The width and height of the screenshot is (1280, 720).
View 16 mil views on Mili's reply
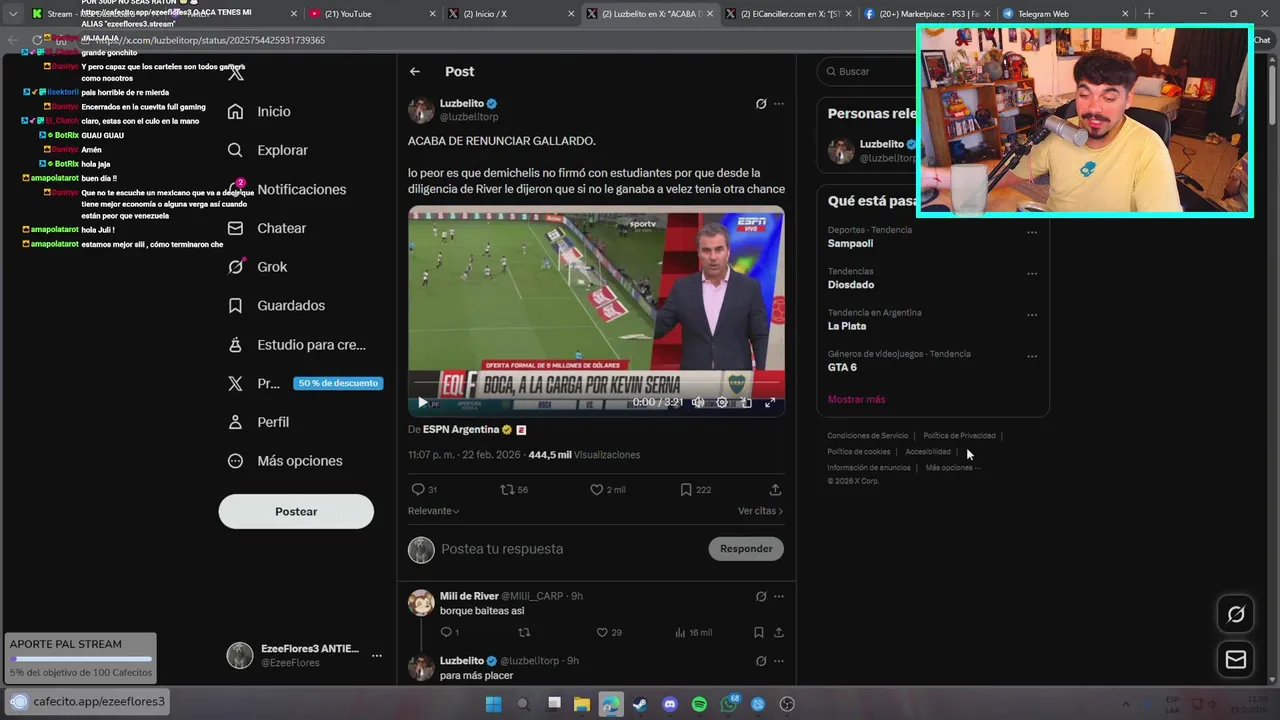click(694, 633)
